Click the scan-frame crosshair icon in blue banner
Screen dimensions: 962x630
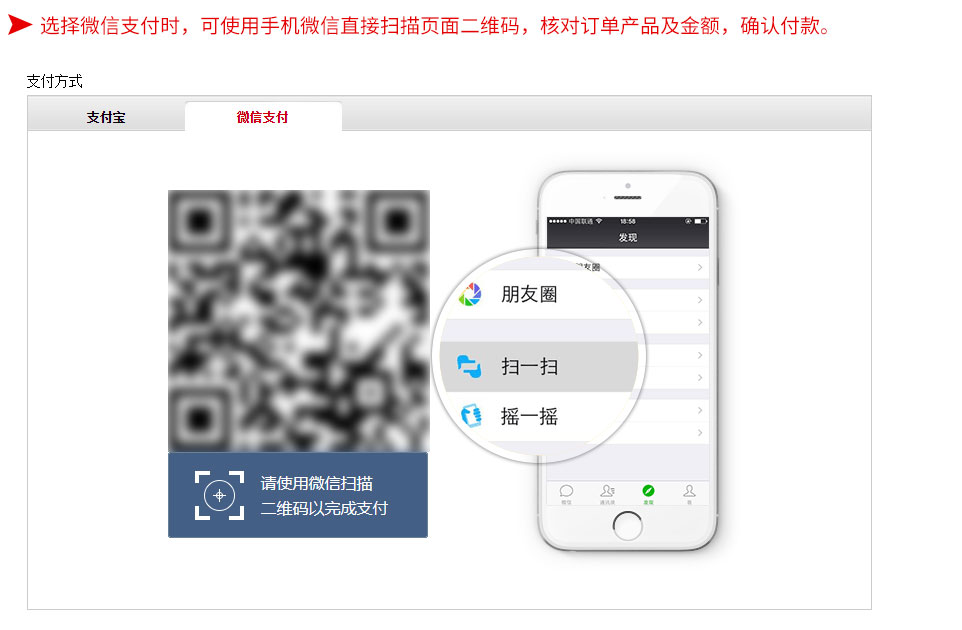point(220,495)
